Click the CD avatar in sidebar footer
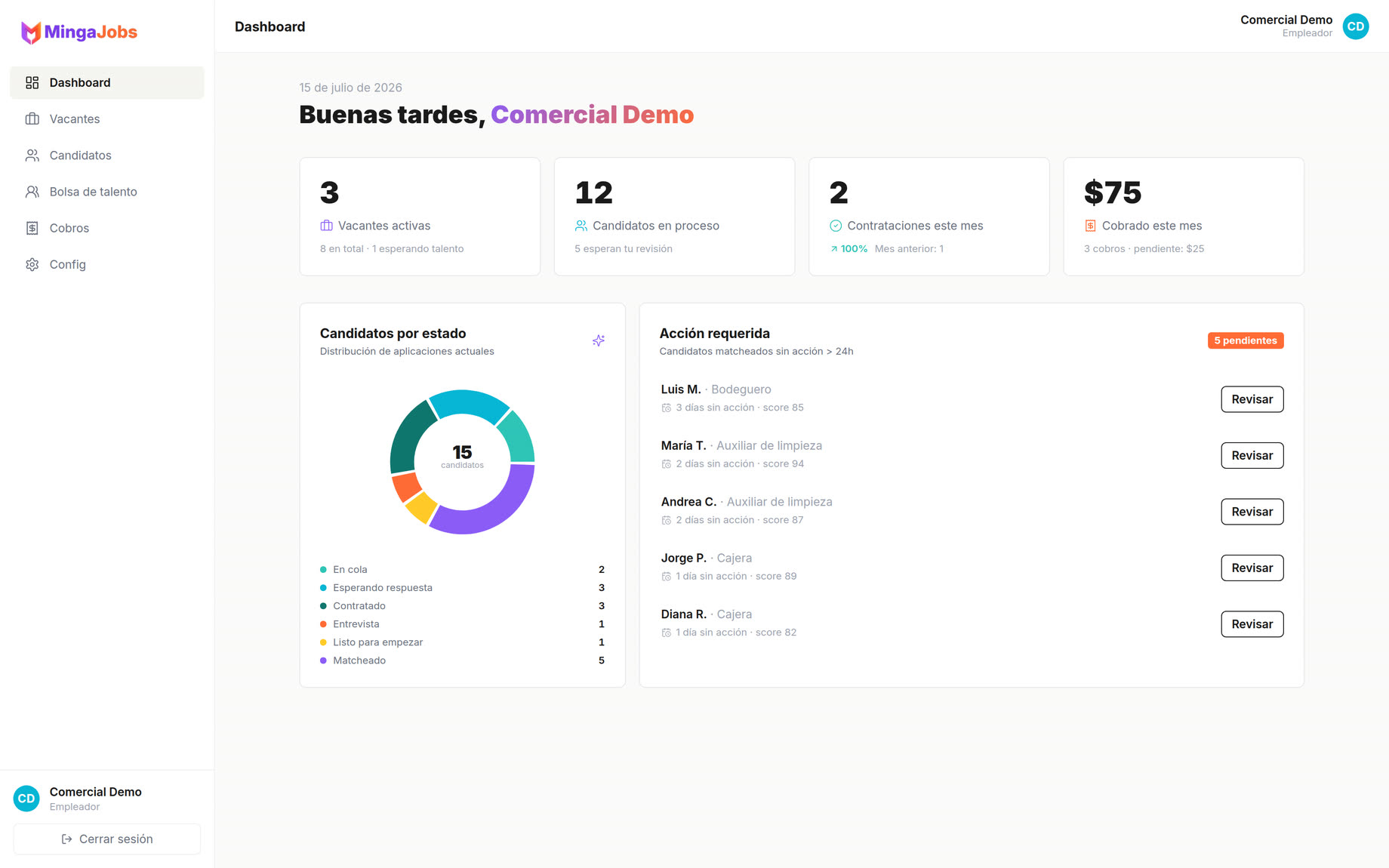The width and height of the screenshot is (1389, 868). tap(26, 799)
